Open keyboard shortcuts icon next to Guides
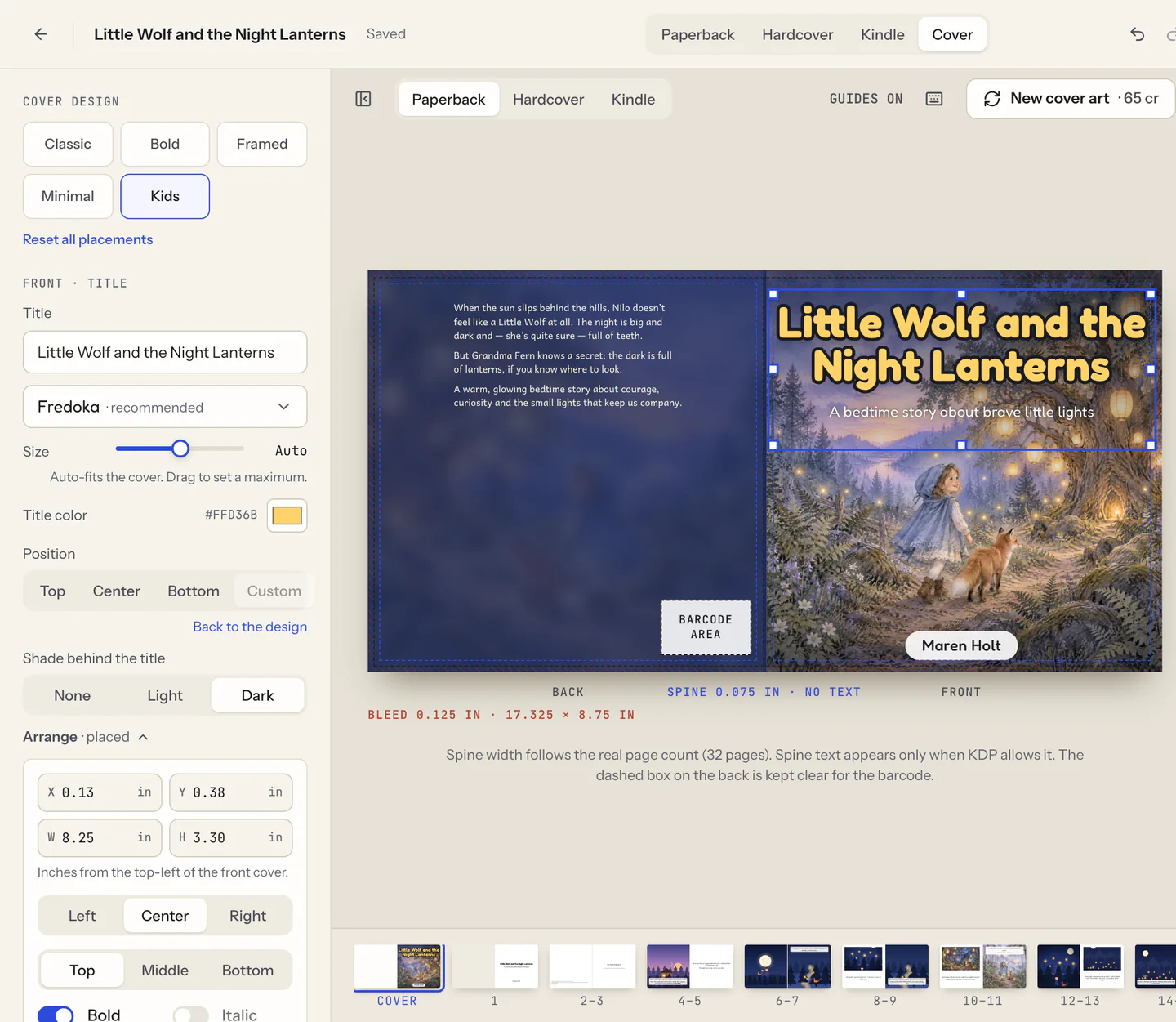 click(x=934, y=99)
